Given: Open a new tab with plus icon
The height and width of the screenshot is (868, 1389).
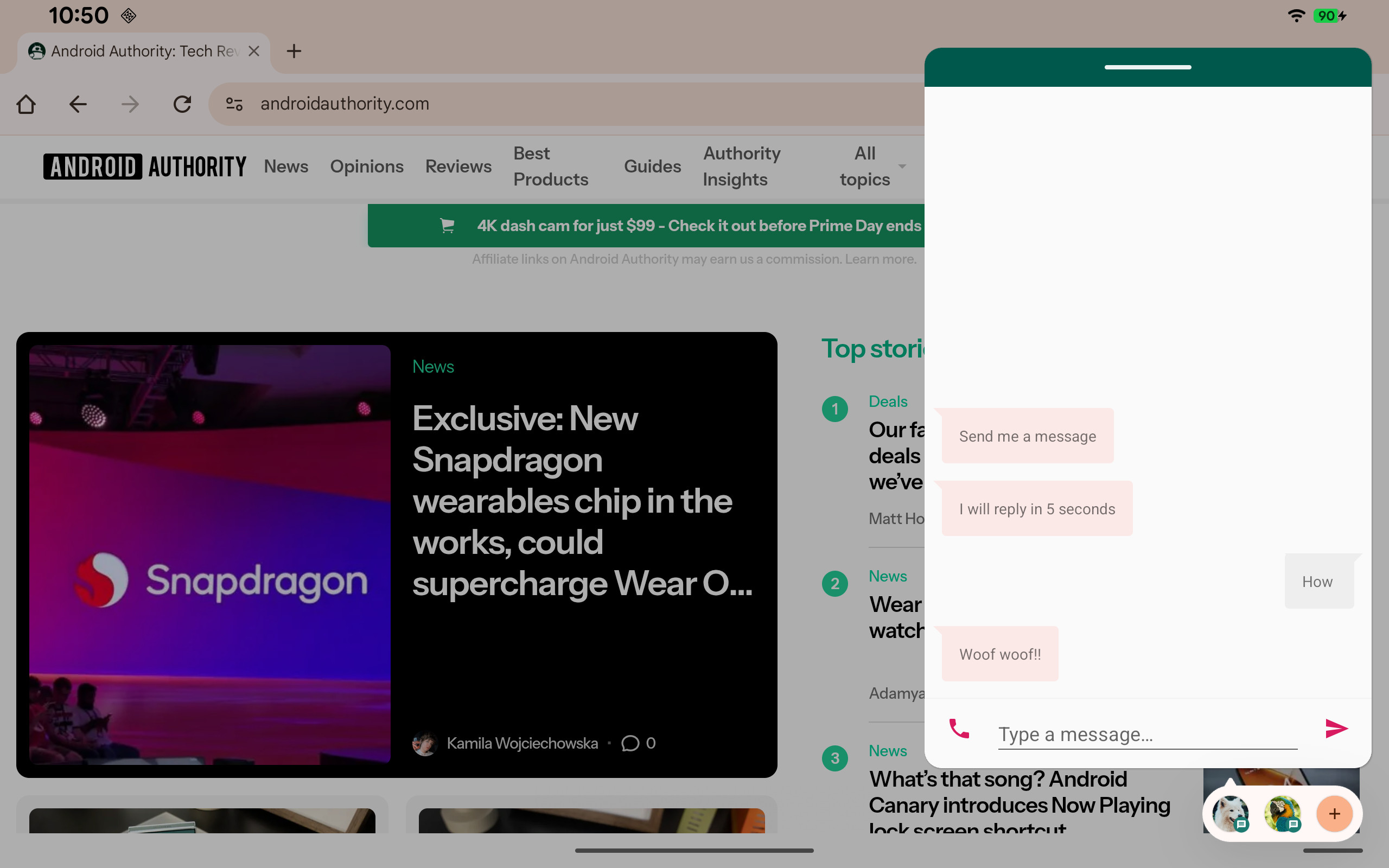Looking at the screenshot, I should pos(294,51).
